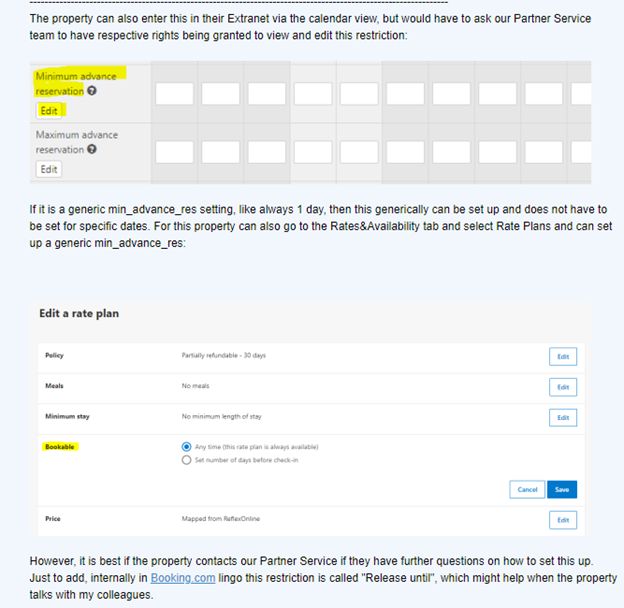Viewport: 624px width, 608px height.
Task: Click first Minimum advance reservation day cell
Action: (174, 94)
